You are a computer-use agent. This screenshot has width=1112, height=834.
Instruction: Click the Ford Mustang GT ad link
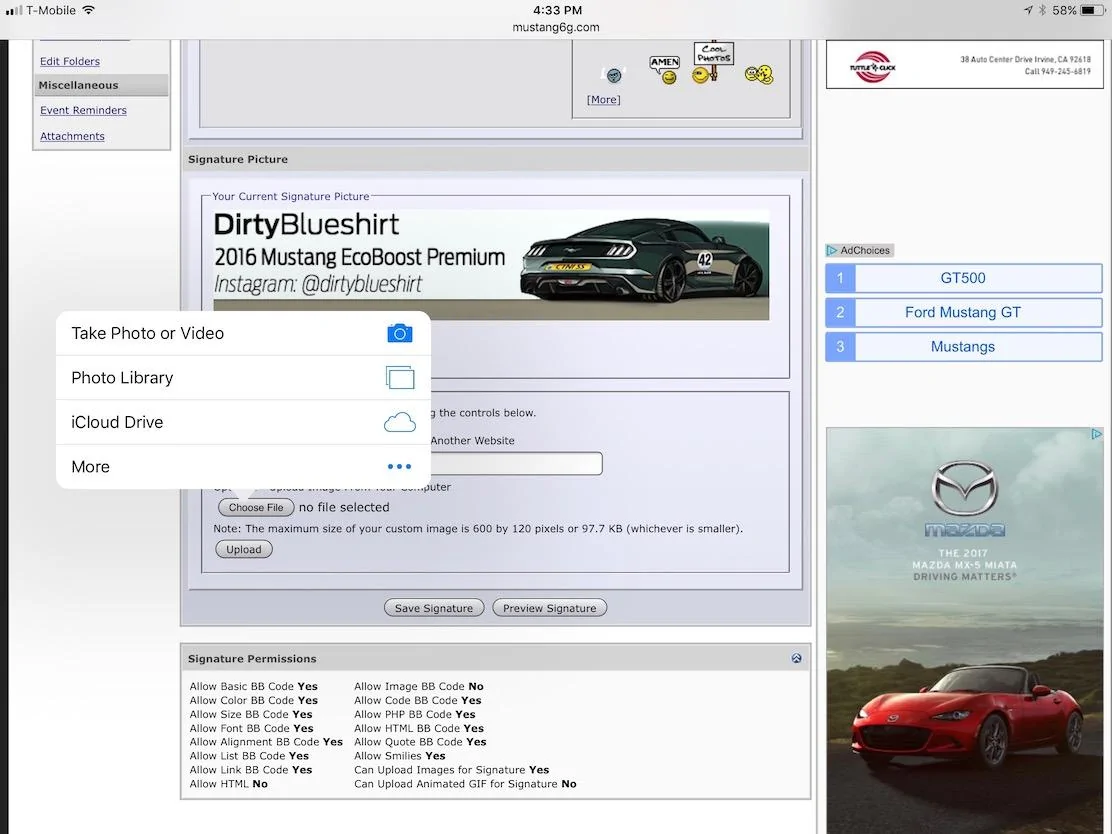[x=963, y=313]
